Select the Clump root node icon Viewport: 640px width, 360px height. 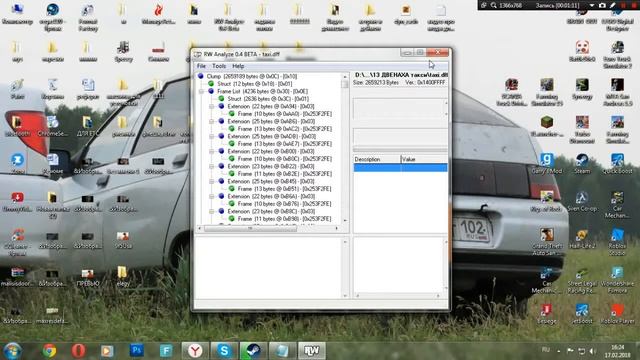[201, 76]
